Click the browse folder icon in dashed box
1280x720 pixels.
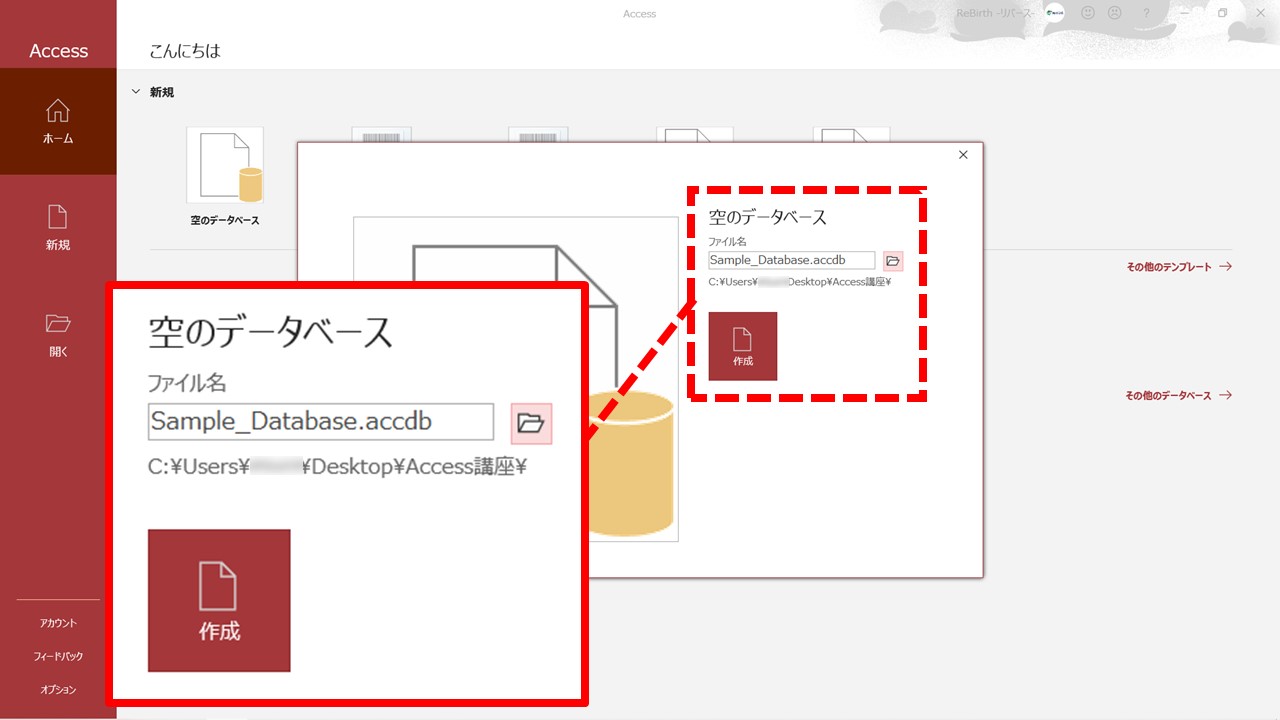893,261
